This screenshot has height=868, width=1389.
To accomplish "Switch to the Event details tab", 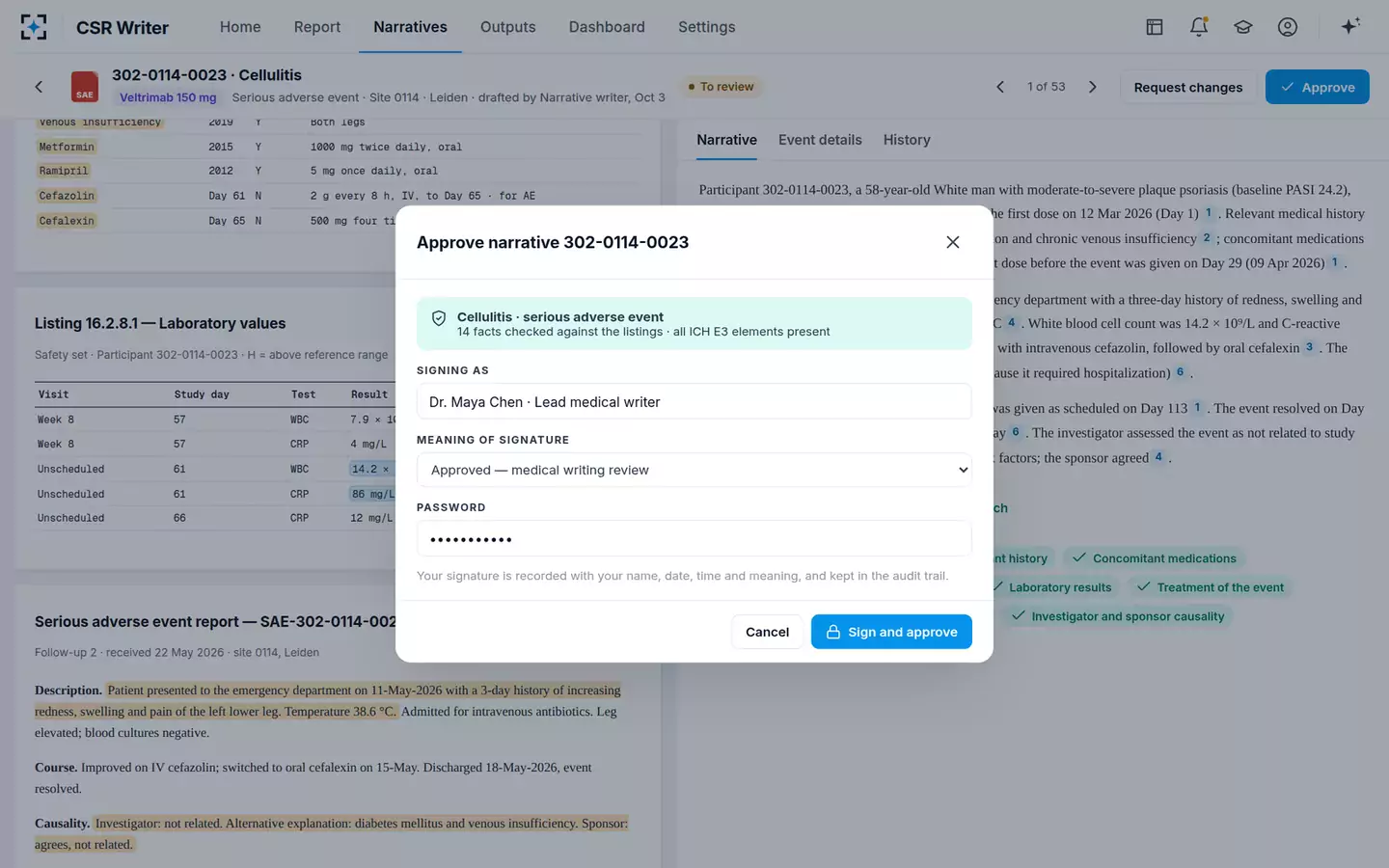I will click(x=820, y=140).
